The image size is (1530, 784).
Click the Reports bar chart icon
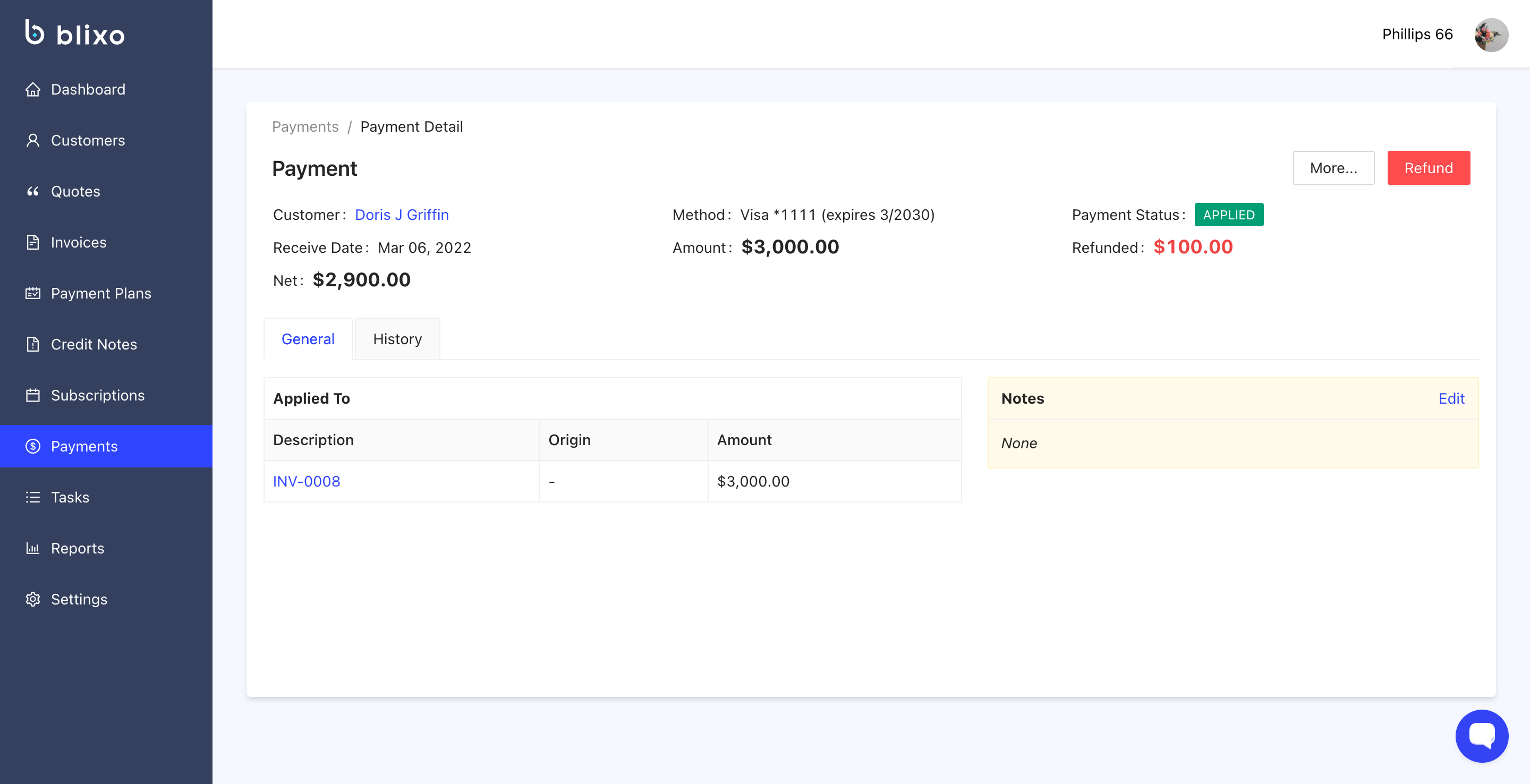32,548
